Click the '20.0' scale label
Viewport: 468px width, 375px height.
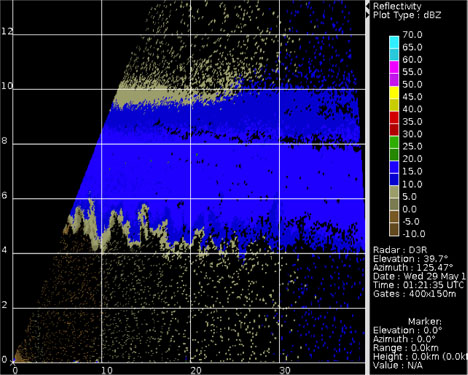(x=412, y=159)
